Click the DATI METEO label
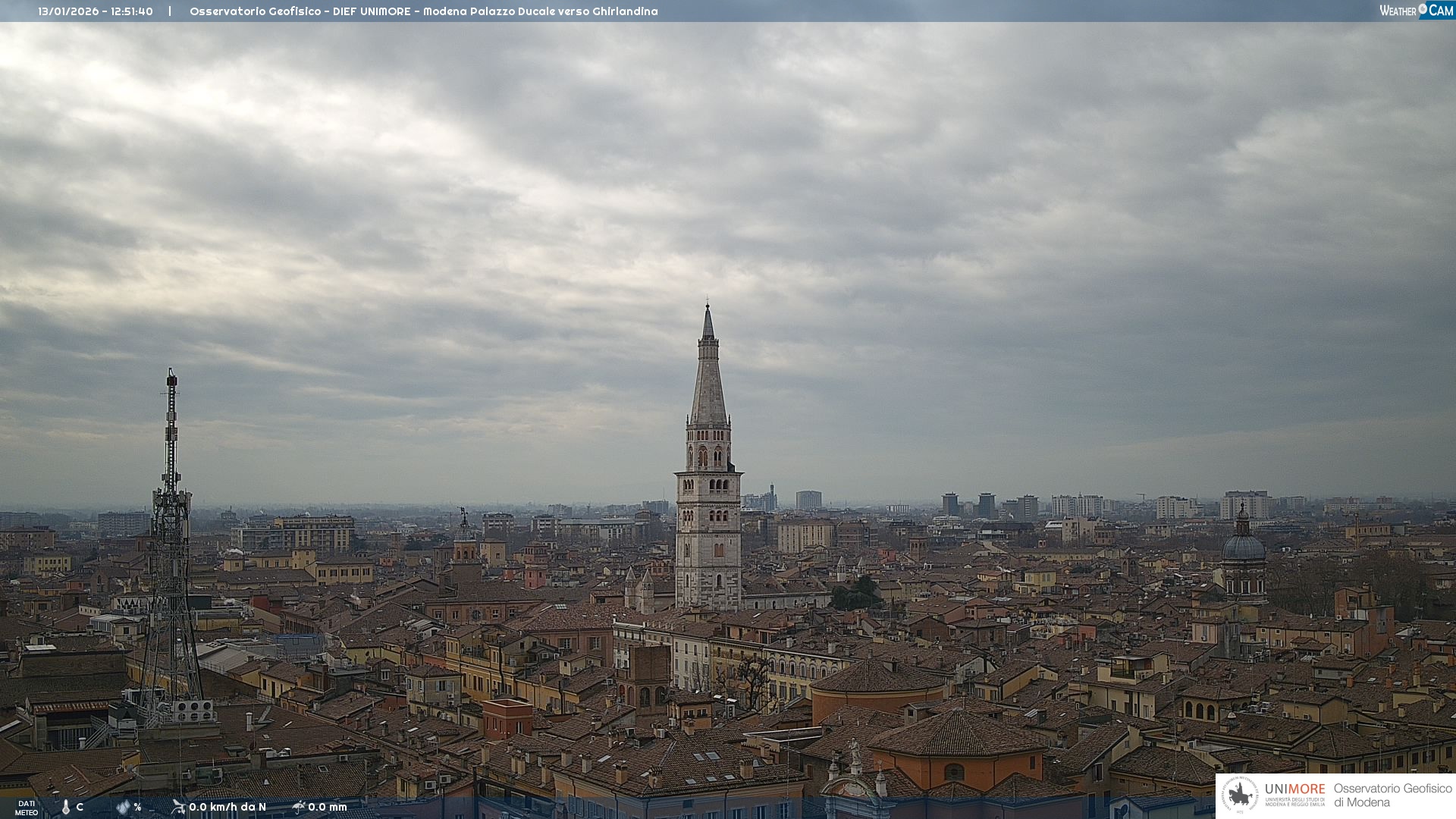Image resolution: width=1456 pixels, height=819 pixels. 27,808
